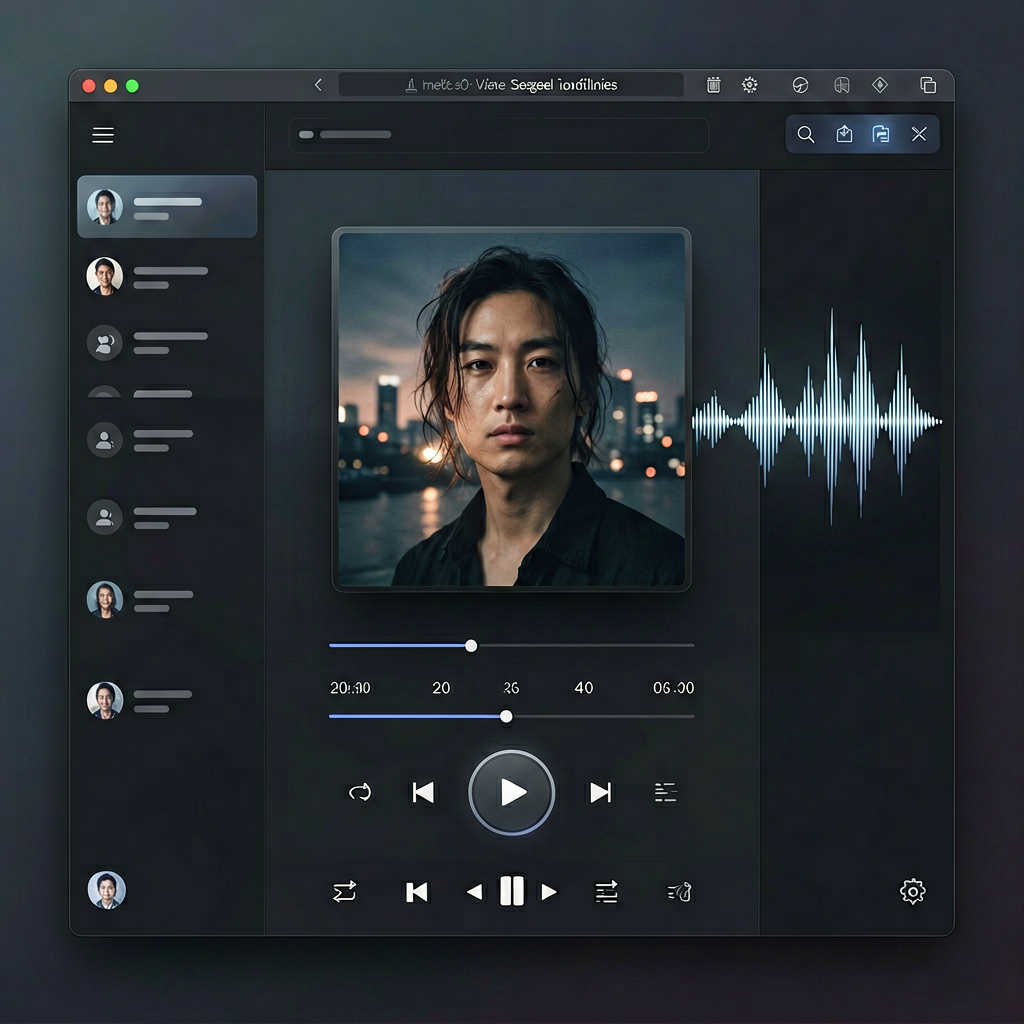The height and width of the screenshot is (1024, 1024).
Task: Open the profile avatar at the sidebar bottom
Action: point(106,889)
